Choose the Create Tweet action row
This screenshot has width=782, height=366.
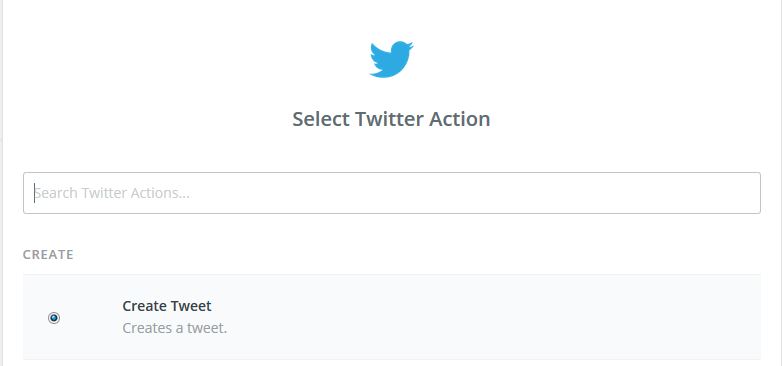[391, 317]
